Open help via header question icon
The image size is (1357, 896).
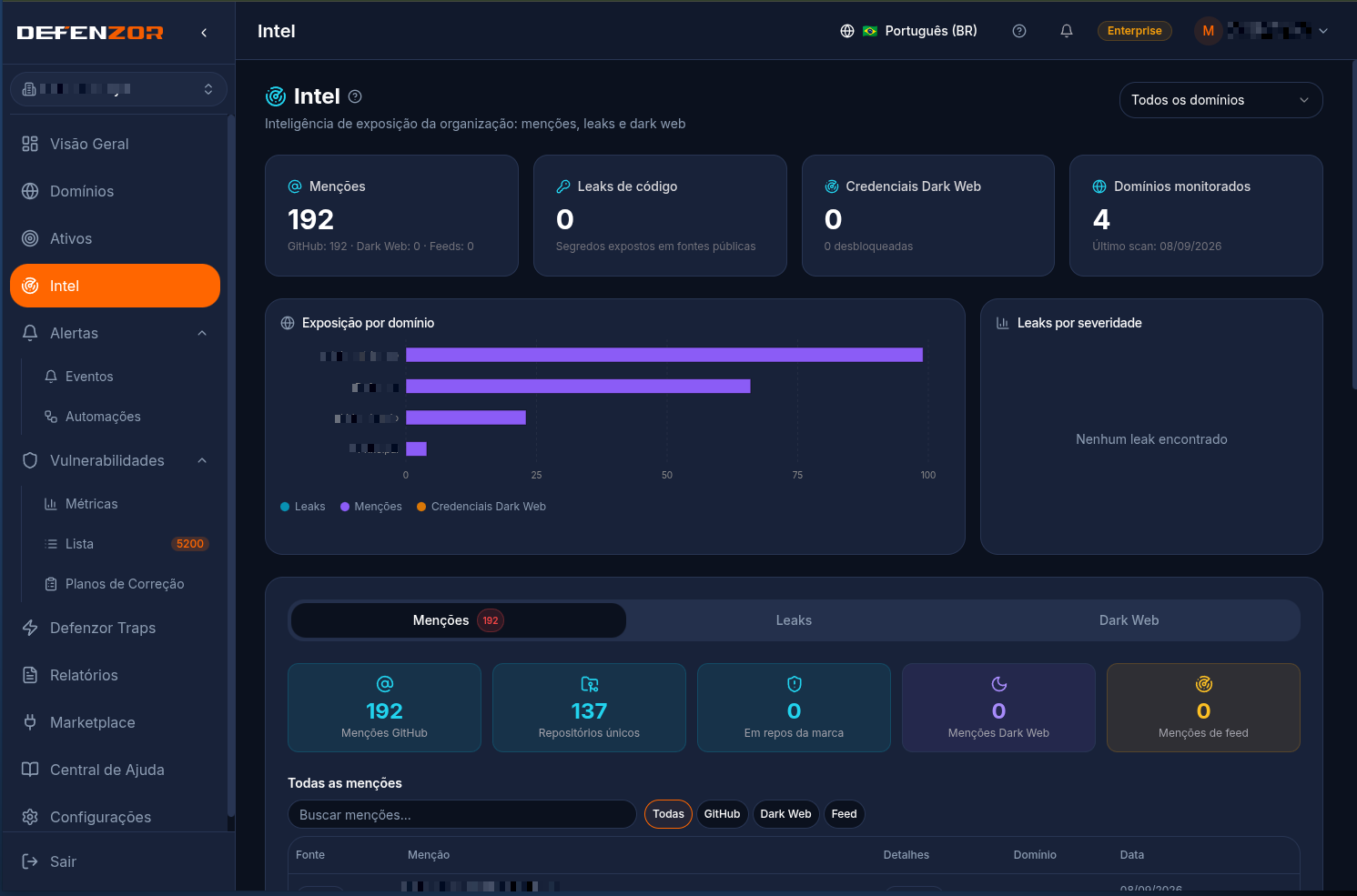point(1019,31)
